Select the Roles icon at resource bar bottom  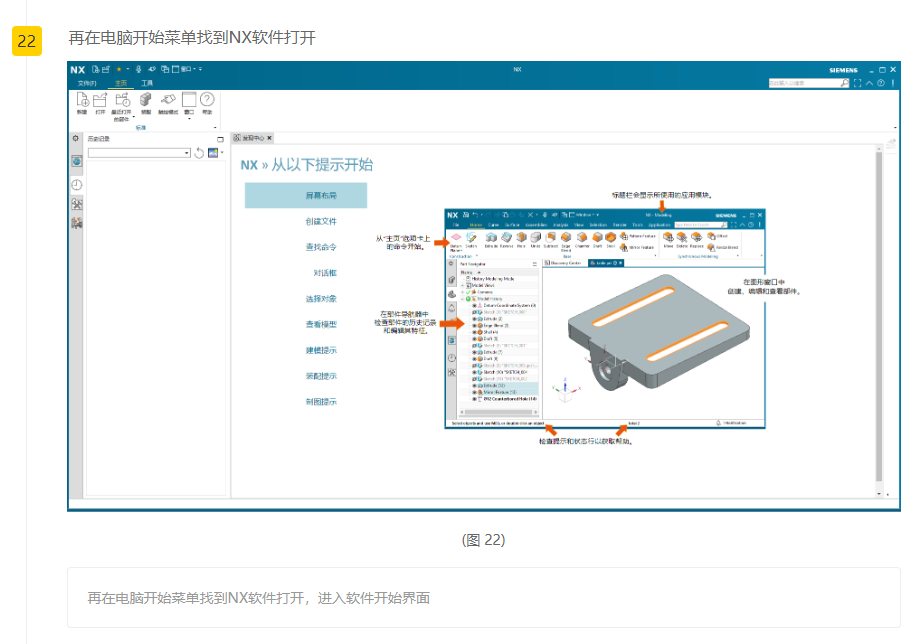pyautogui.click(x=76, y=223)
